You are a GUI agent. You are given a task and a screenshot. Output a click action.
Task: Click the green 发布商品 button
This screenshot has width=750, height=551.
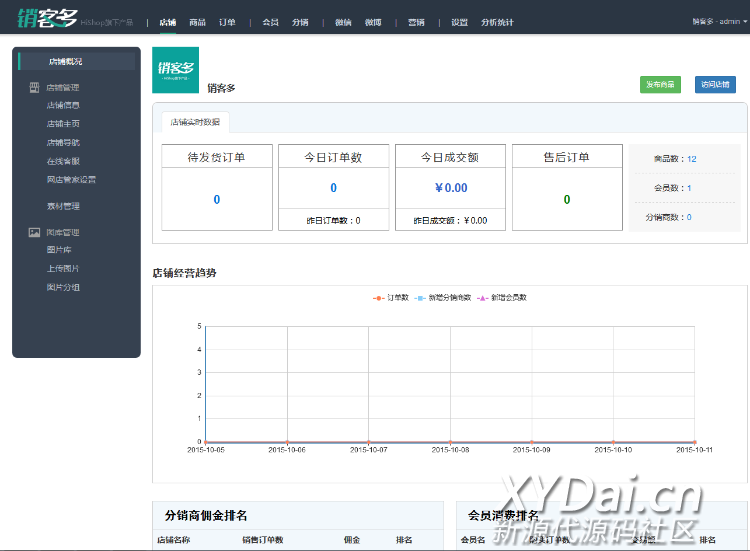click(x=660, y=85)
